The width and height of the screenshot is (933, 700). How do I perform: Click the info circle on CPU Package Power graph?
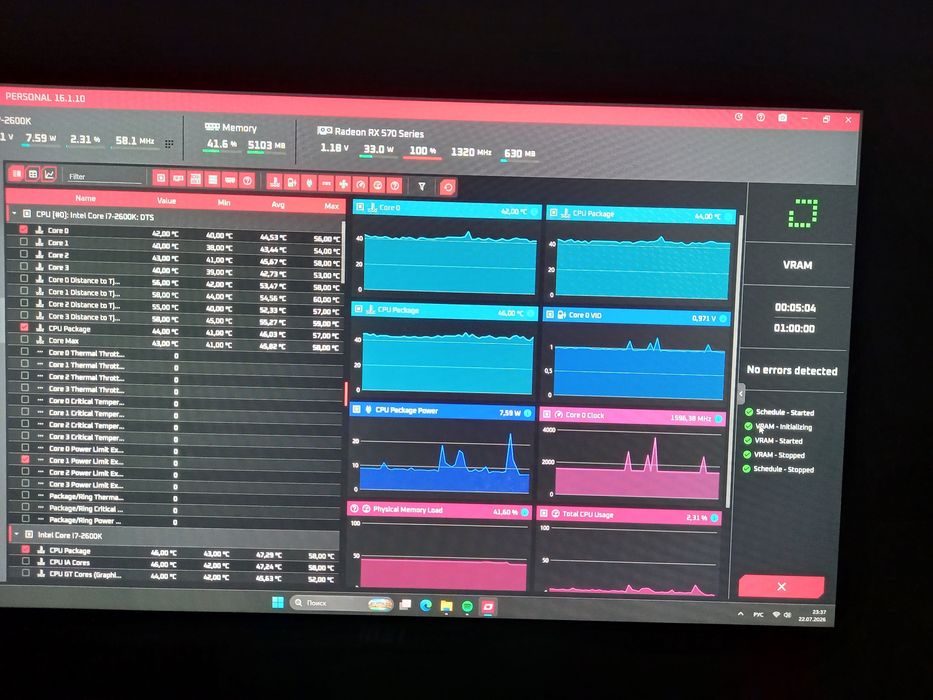[x=528, y=413]
